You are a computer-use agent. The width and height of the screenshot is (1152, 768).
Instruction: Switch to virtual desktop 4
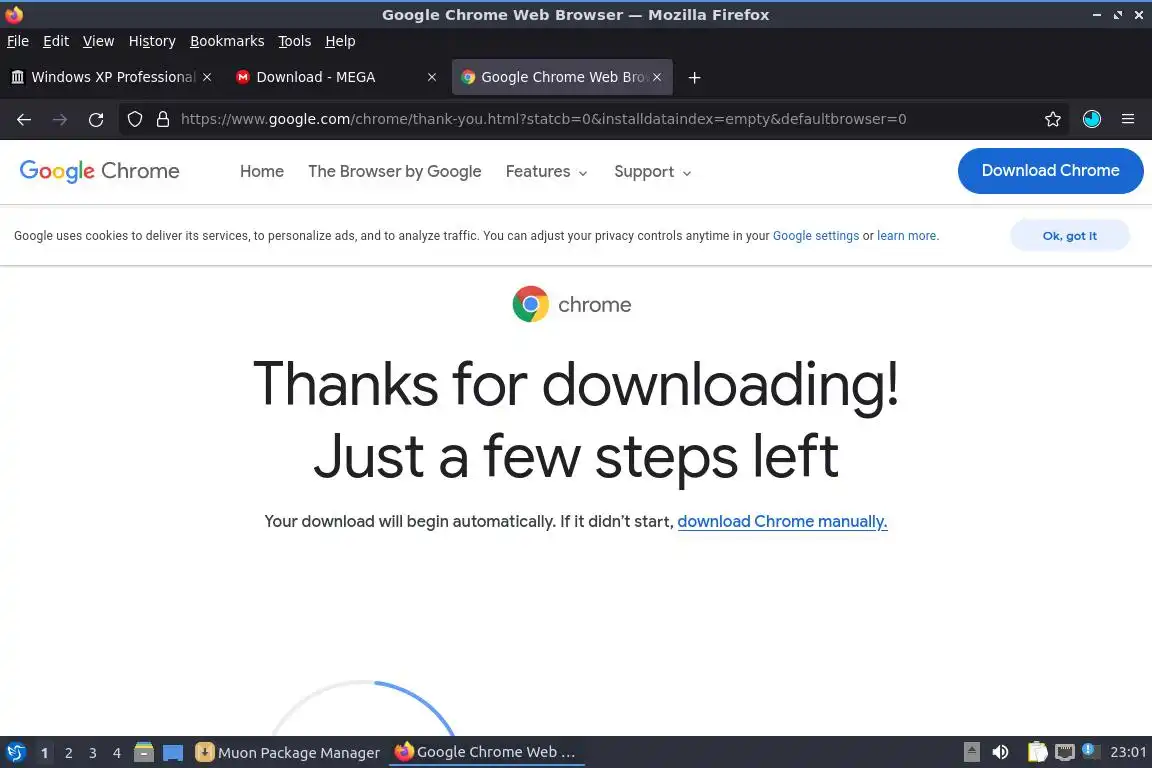point(117,753)
